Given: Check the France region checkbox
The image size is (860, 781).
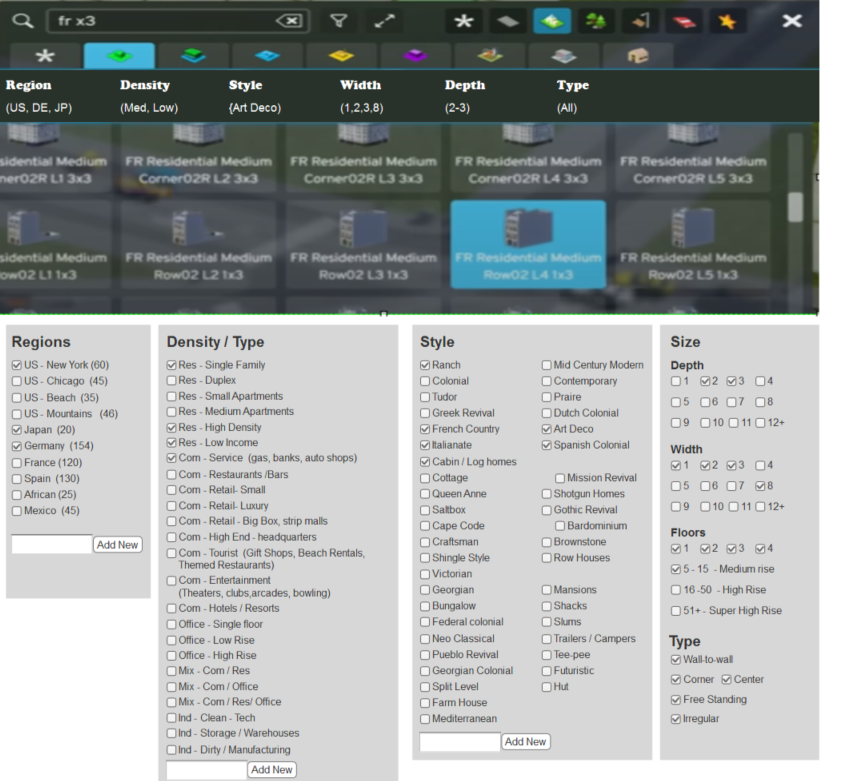Looking at the screenshot, I should (x=17, y=463).
